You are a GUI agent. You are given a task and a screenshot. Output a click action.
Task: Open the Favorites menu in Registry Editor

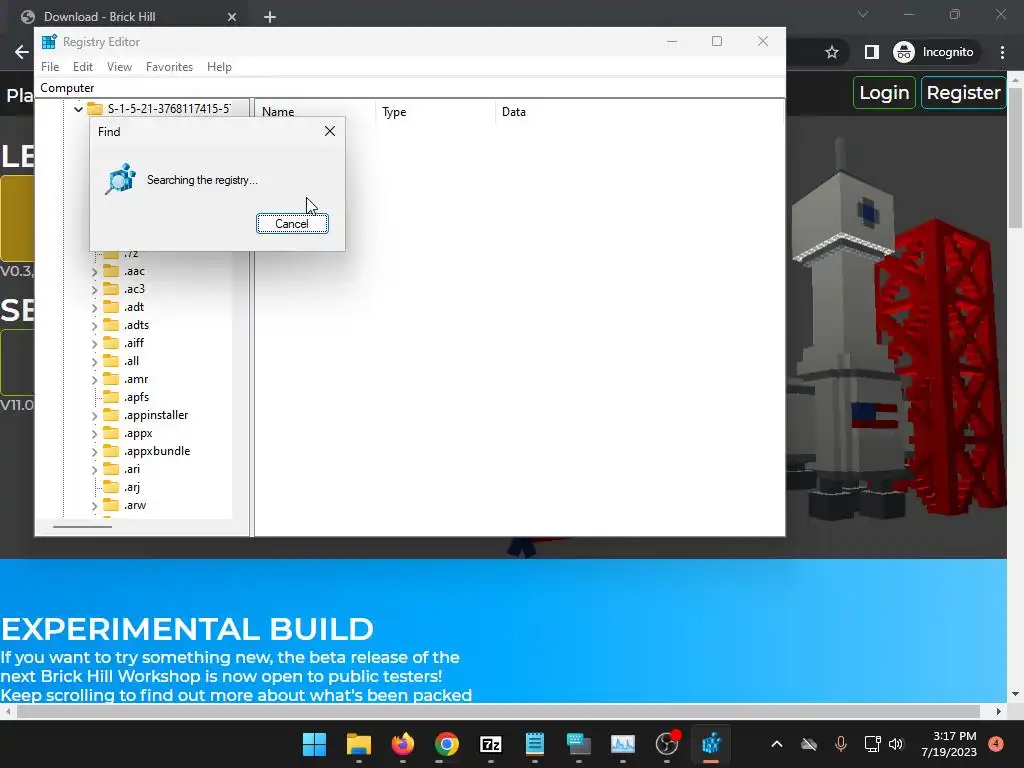point(169,67)
